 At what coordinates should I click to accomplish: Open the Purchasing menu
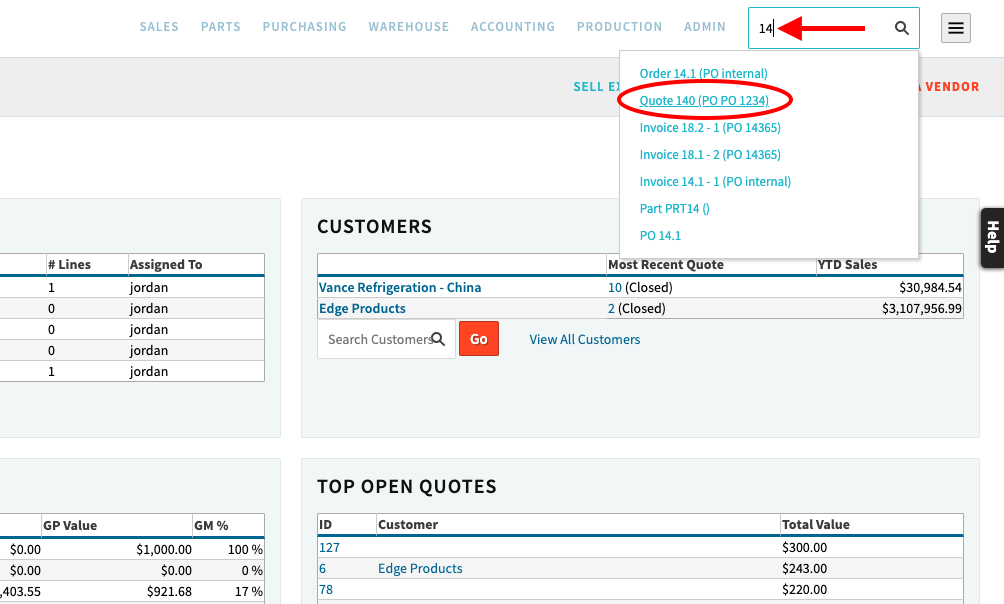click(x=304, y=27)
